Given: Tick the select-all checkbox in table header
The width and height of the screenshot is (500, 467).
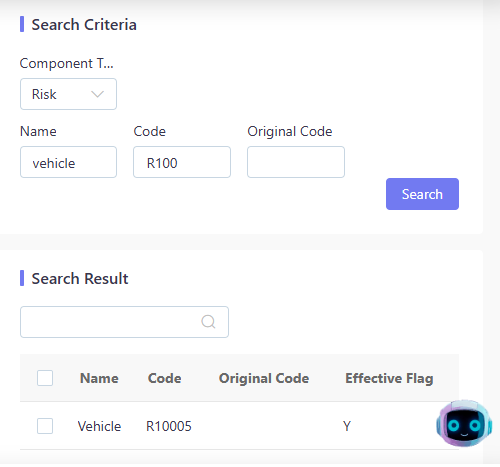Looking at the screenshot, I should [45, 378].
